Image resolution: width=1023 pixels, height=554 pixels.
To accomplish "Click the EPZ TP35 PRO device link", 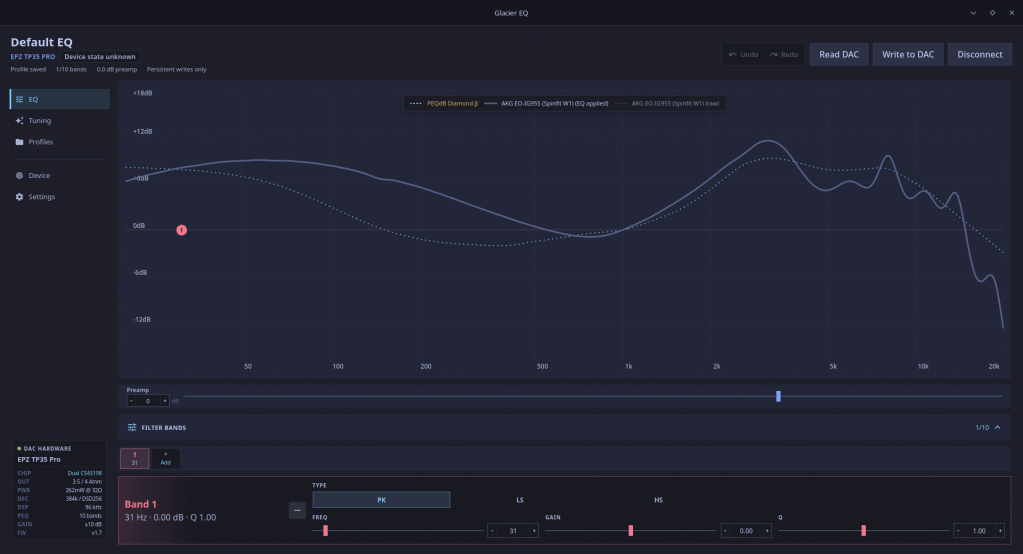I will (x=33, y=57).
